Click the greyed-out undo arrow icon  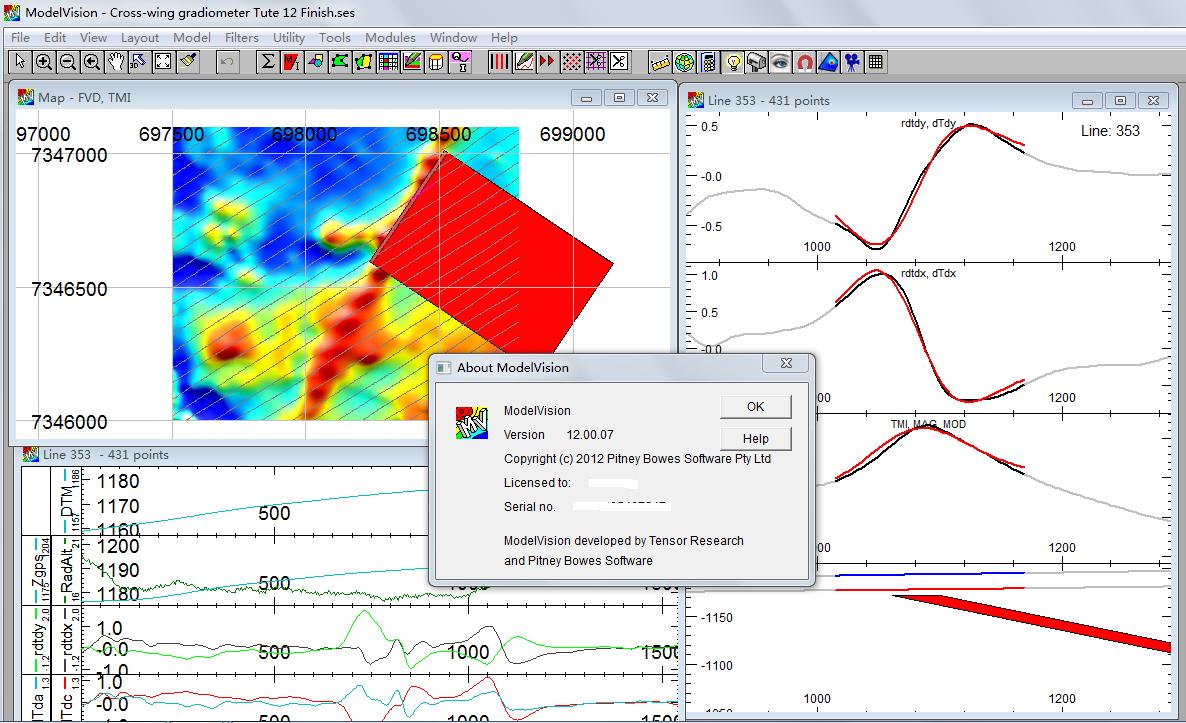point(227,62)
